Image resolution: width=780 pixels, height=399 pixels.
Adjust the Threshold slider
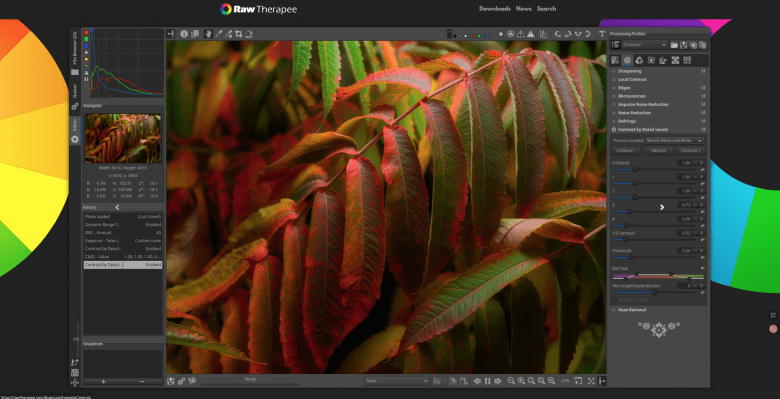(655, 257)
